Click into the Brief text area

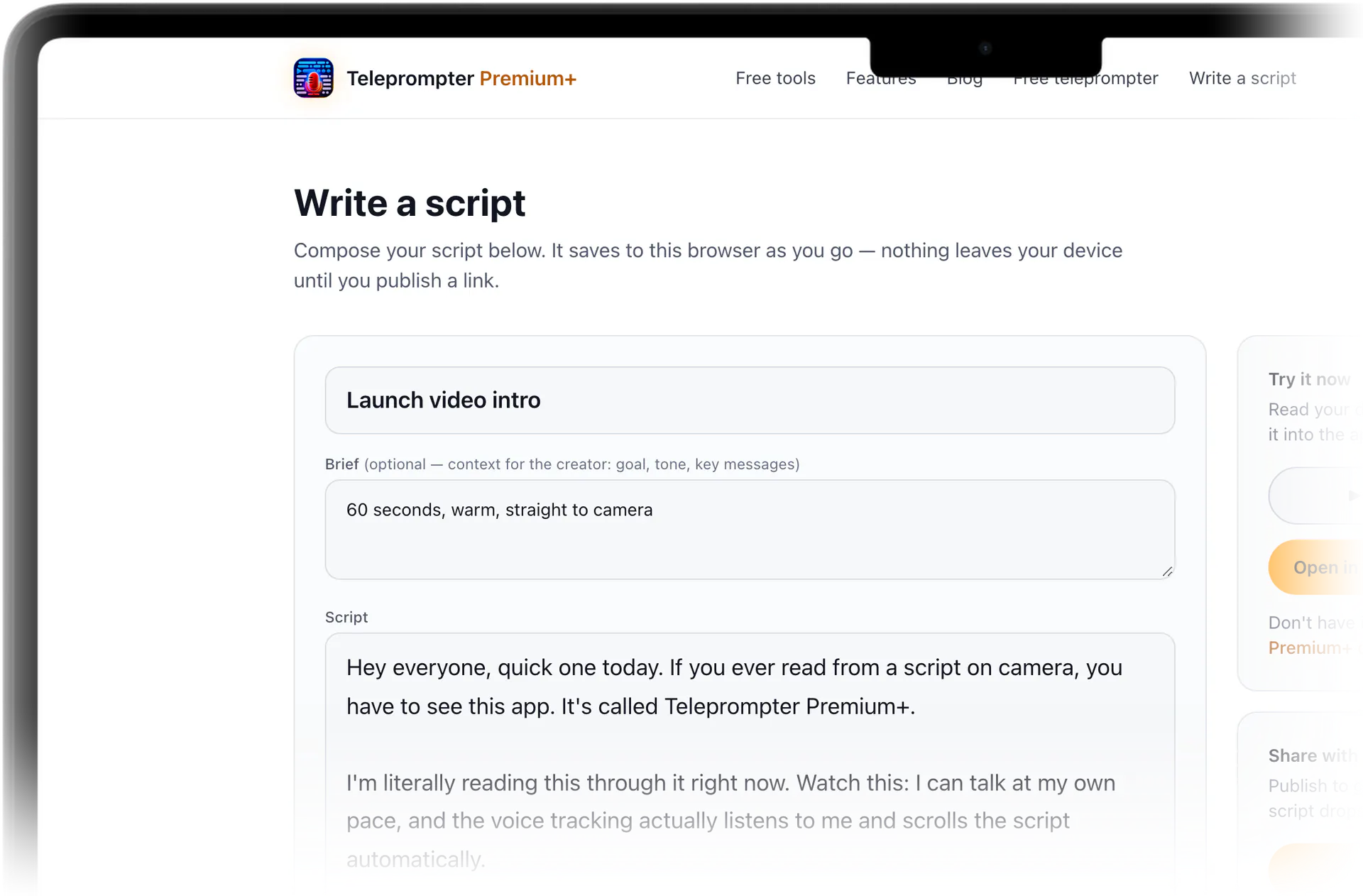(x=750, y=530)
